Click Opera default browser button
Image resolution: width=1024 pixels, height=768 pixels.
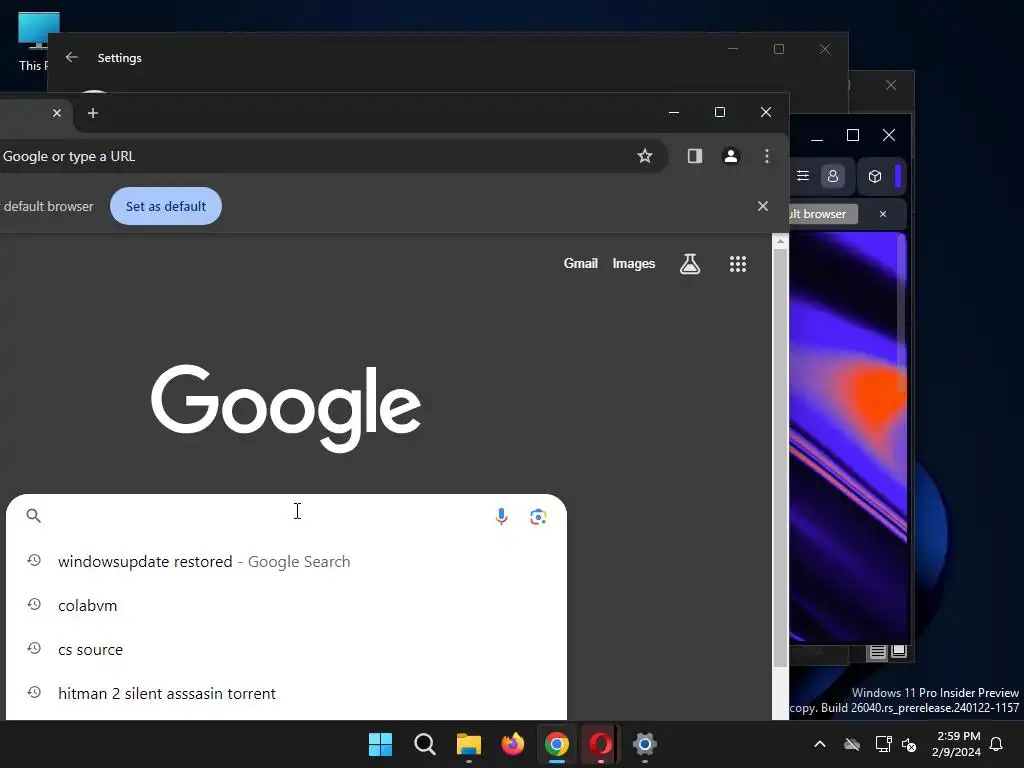click(x=823, y=214)
